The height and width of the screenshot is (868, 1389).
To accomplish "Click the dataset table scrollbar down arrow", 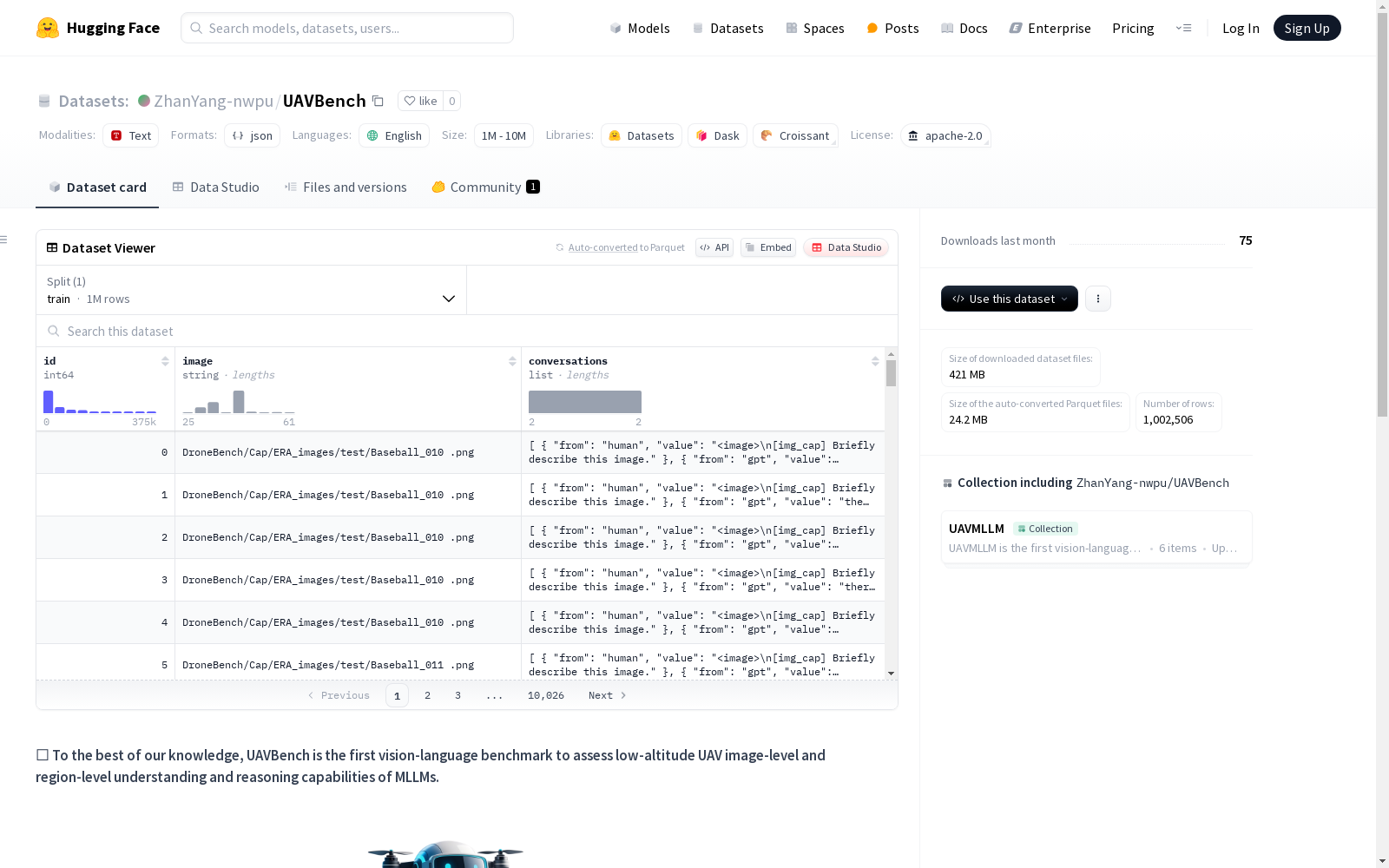I will [891, 674].
